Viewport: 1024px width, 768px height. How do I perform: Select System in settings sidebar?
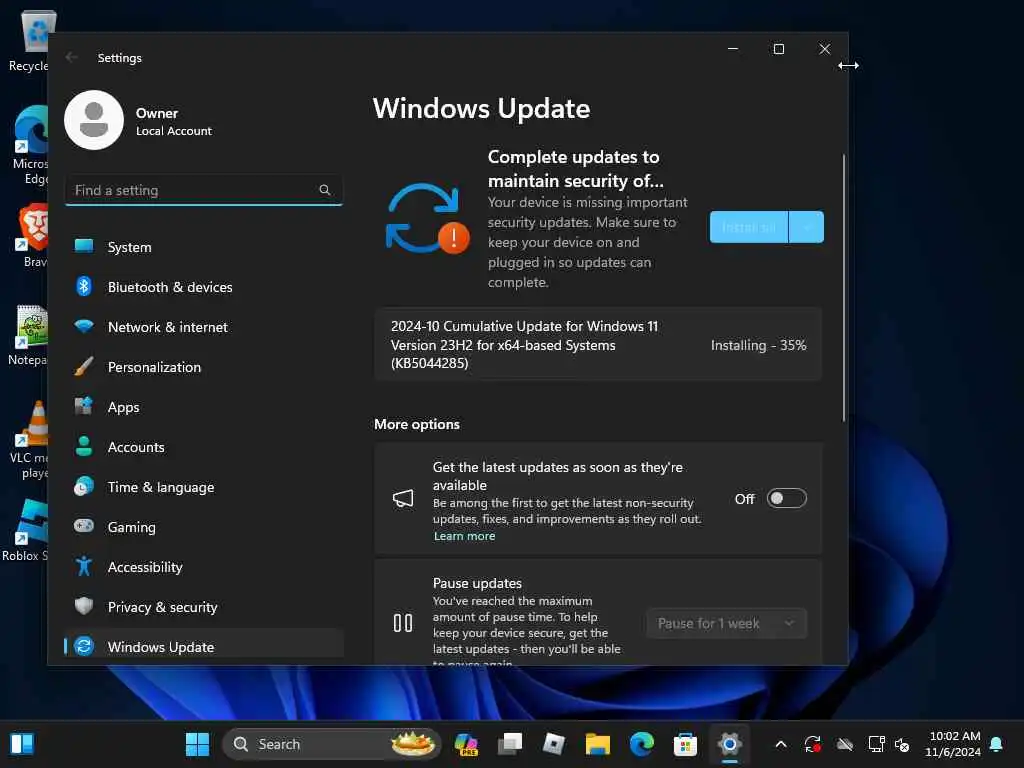[x=204, y=247]
